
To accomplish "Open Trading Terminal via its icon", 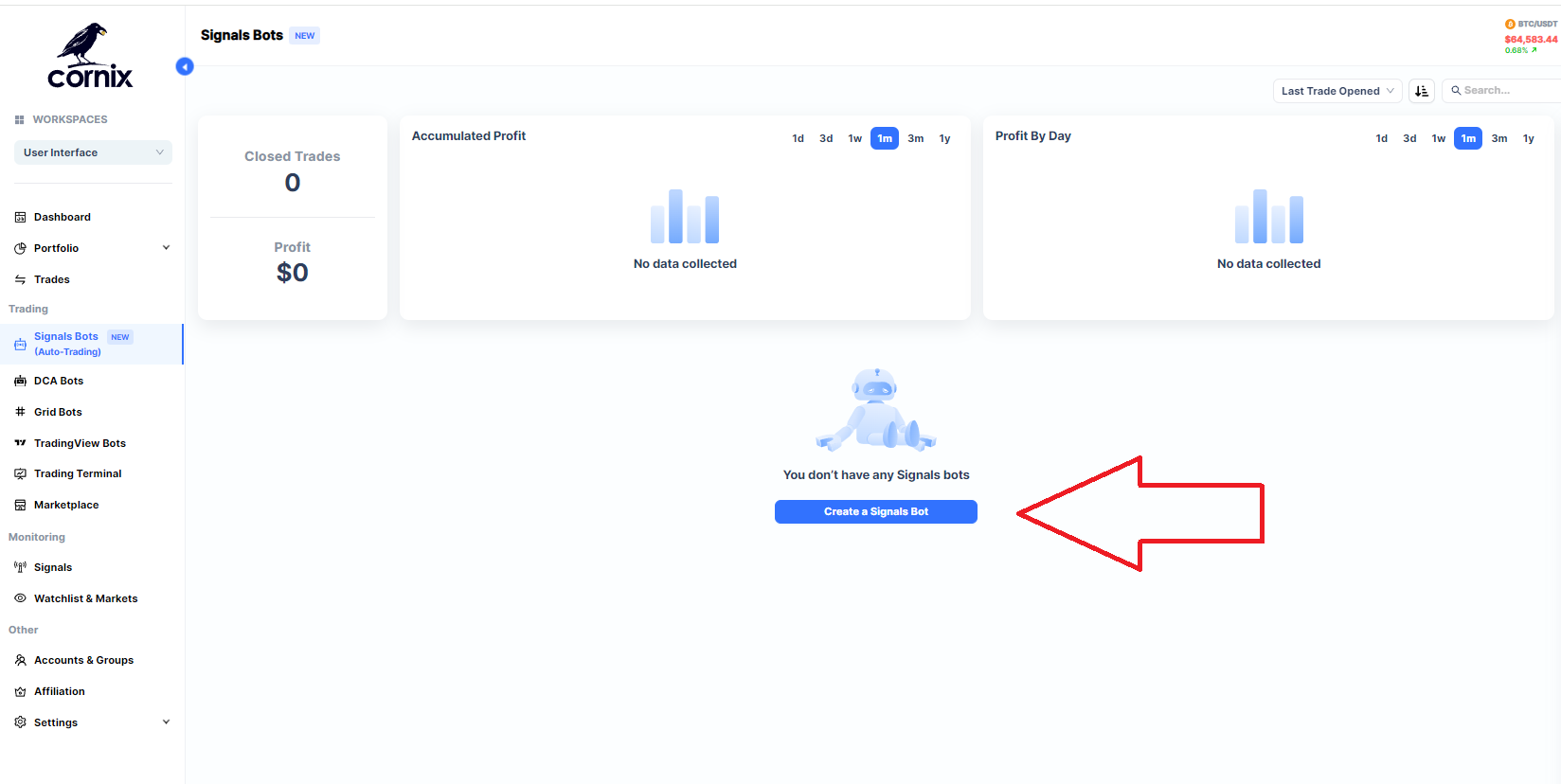I will click(x=20, y=474).
